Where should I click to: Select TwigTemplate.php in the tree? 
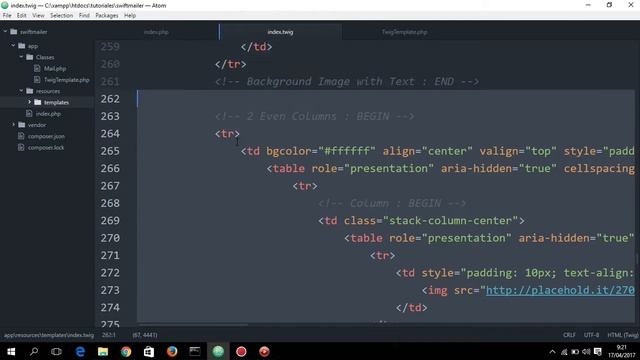point(67,80)
